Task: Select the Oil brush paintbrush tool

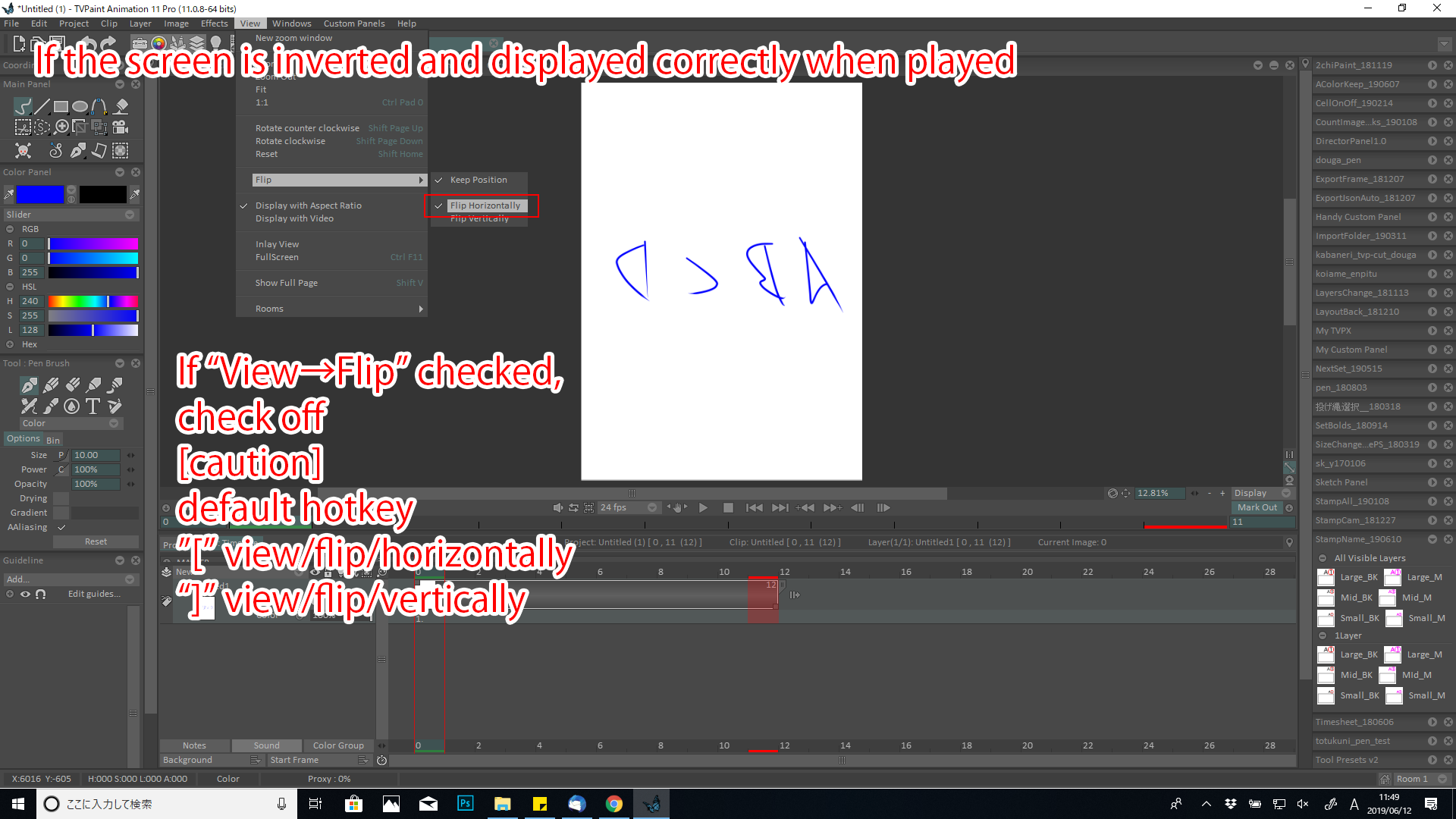Action: [51, 406]
